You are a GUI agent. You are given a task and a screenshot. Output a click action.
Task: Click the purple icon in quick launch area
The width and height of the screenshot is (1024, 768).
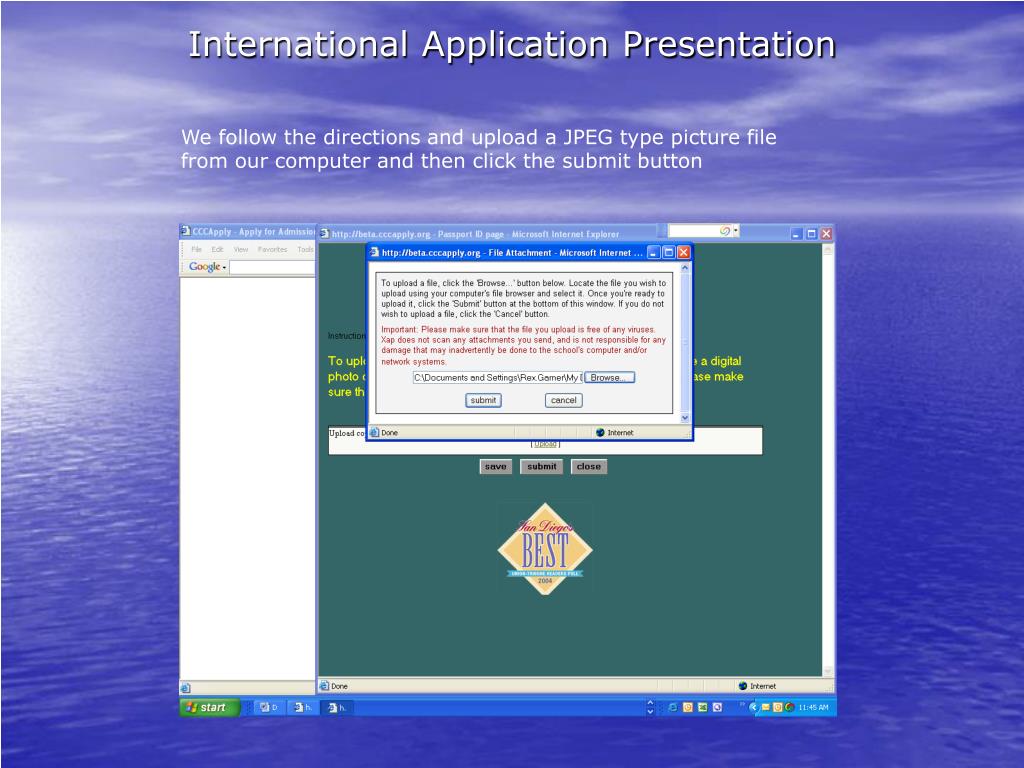click(x=718, y=707)
